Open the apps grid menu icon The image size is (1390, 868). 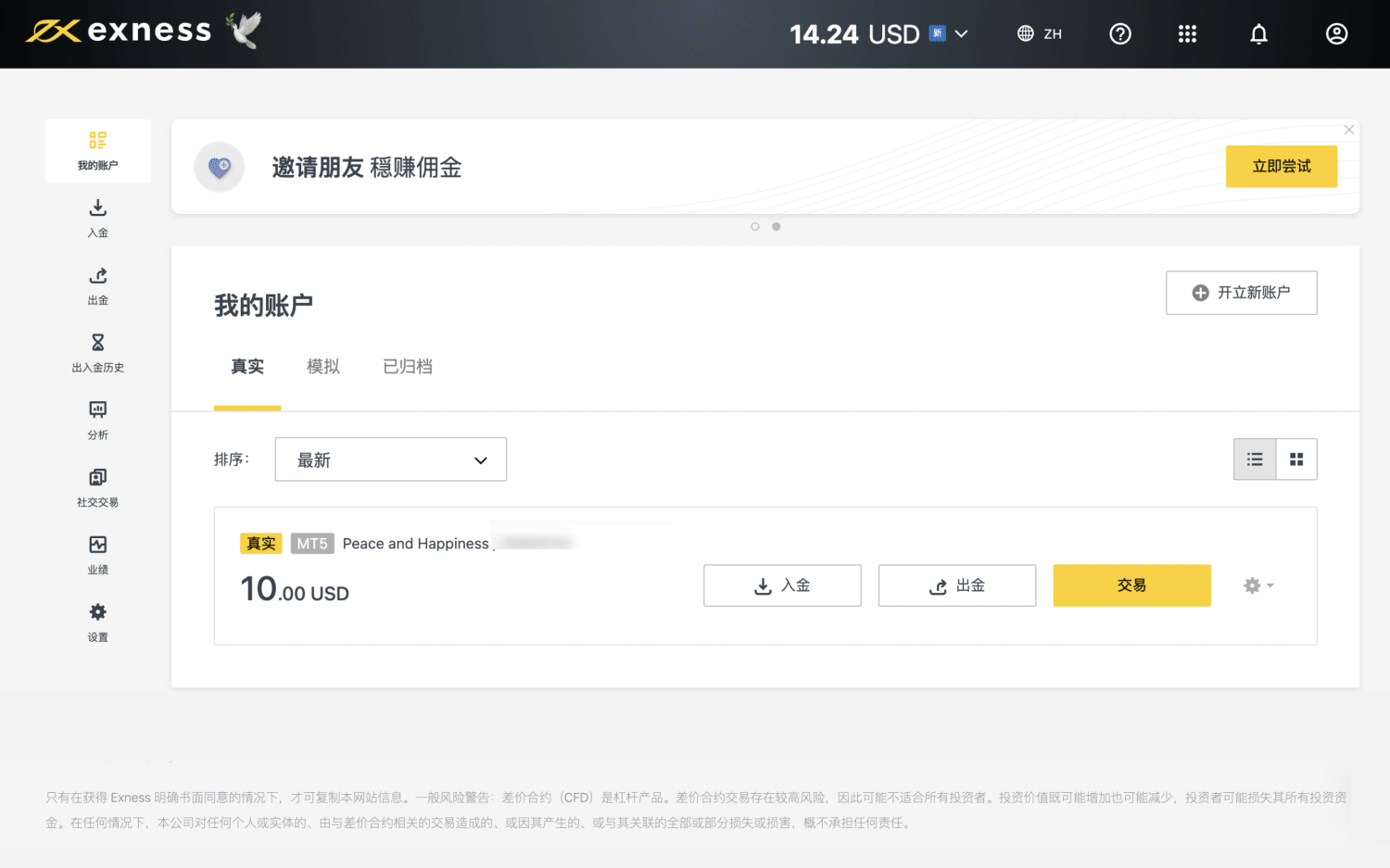tap(1187, 34)
